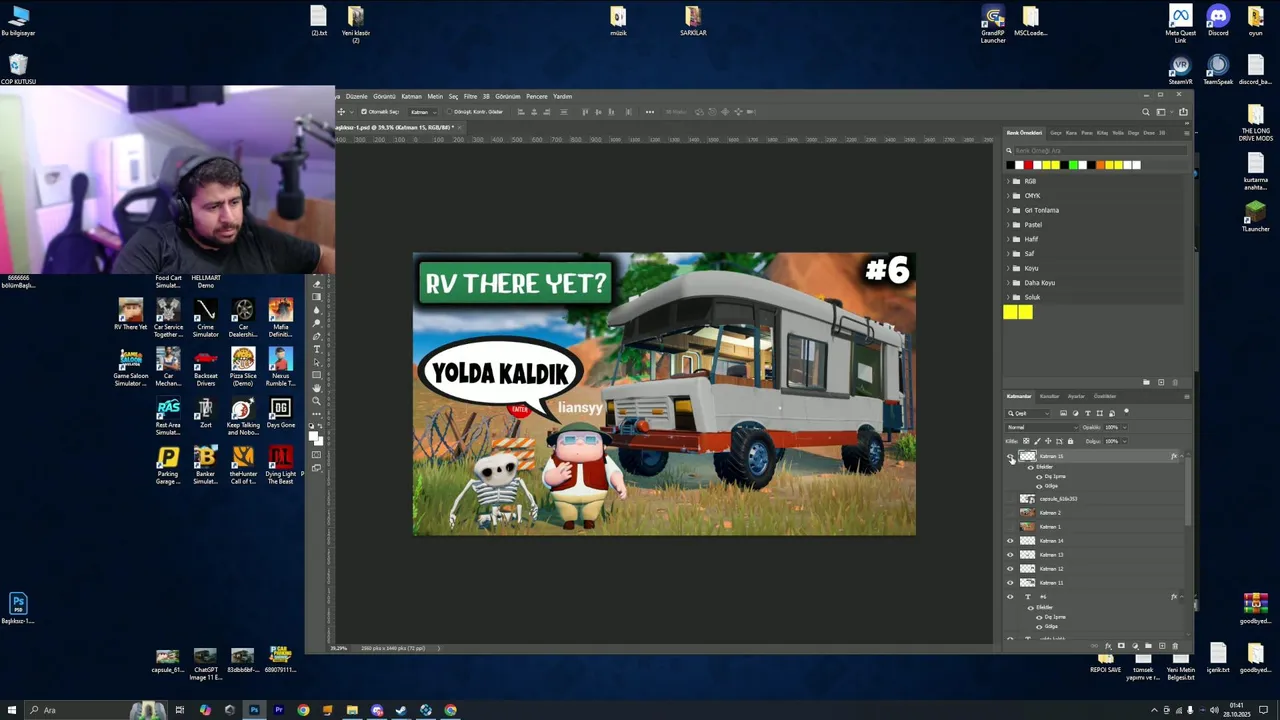The width and height of the screenshot is (1280, 720).
Task: Pick the red swatch in recent colors
Action: (1028, 165)
